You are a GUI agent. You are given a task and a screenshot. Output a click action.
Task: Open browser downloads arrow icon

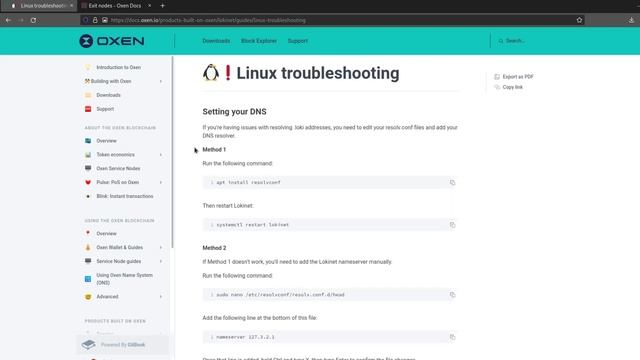631,20
